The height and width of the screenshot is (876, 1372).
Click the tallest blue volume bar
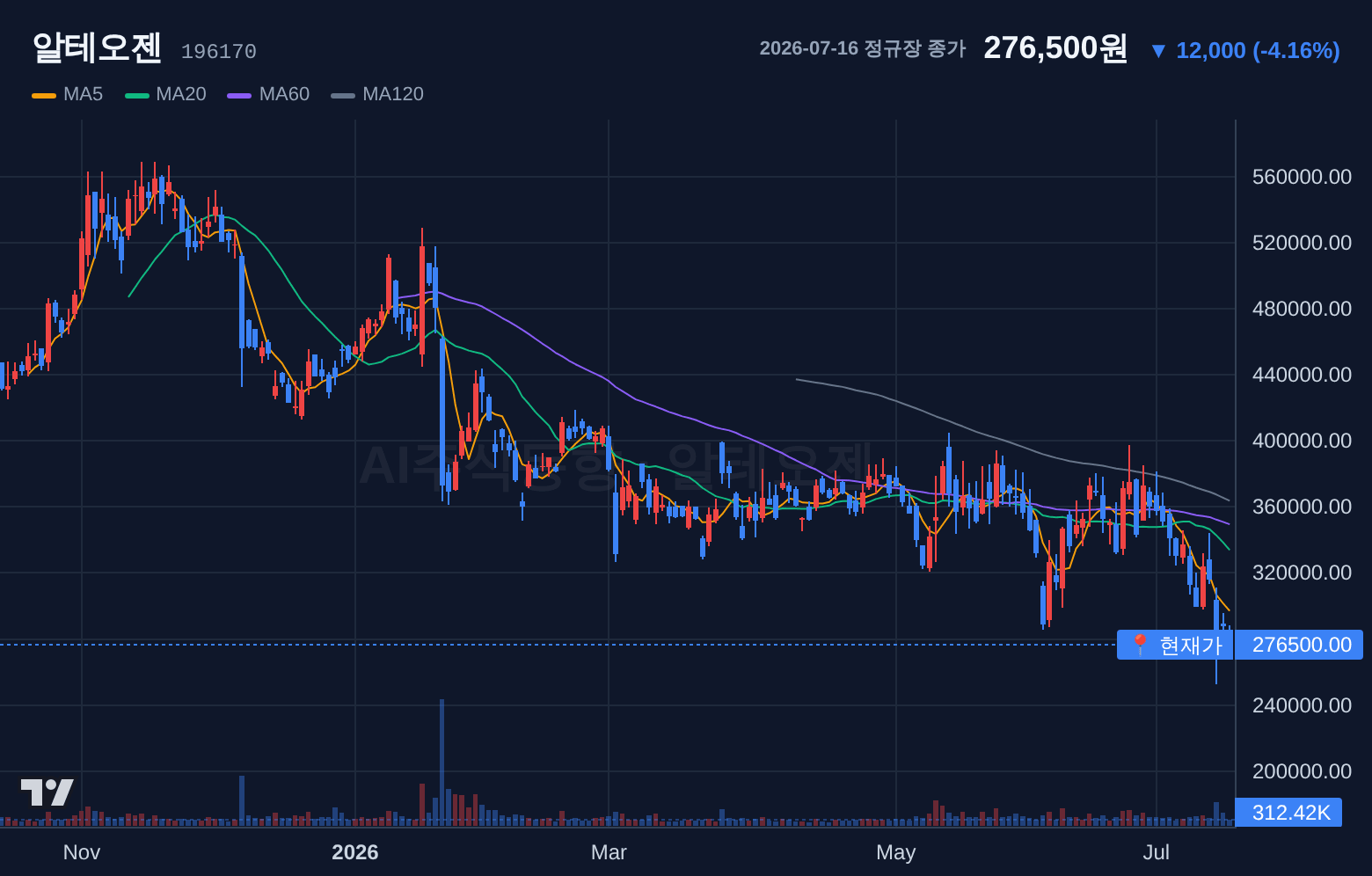click(442, 763)
